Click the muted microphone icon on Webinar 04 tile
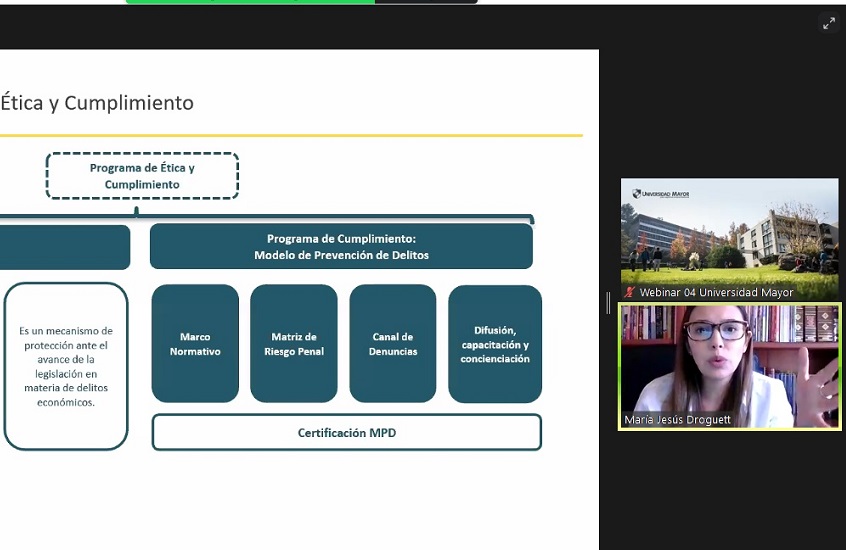This screenshot has width=846, height=550. (629, 292)
